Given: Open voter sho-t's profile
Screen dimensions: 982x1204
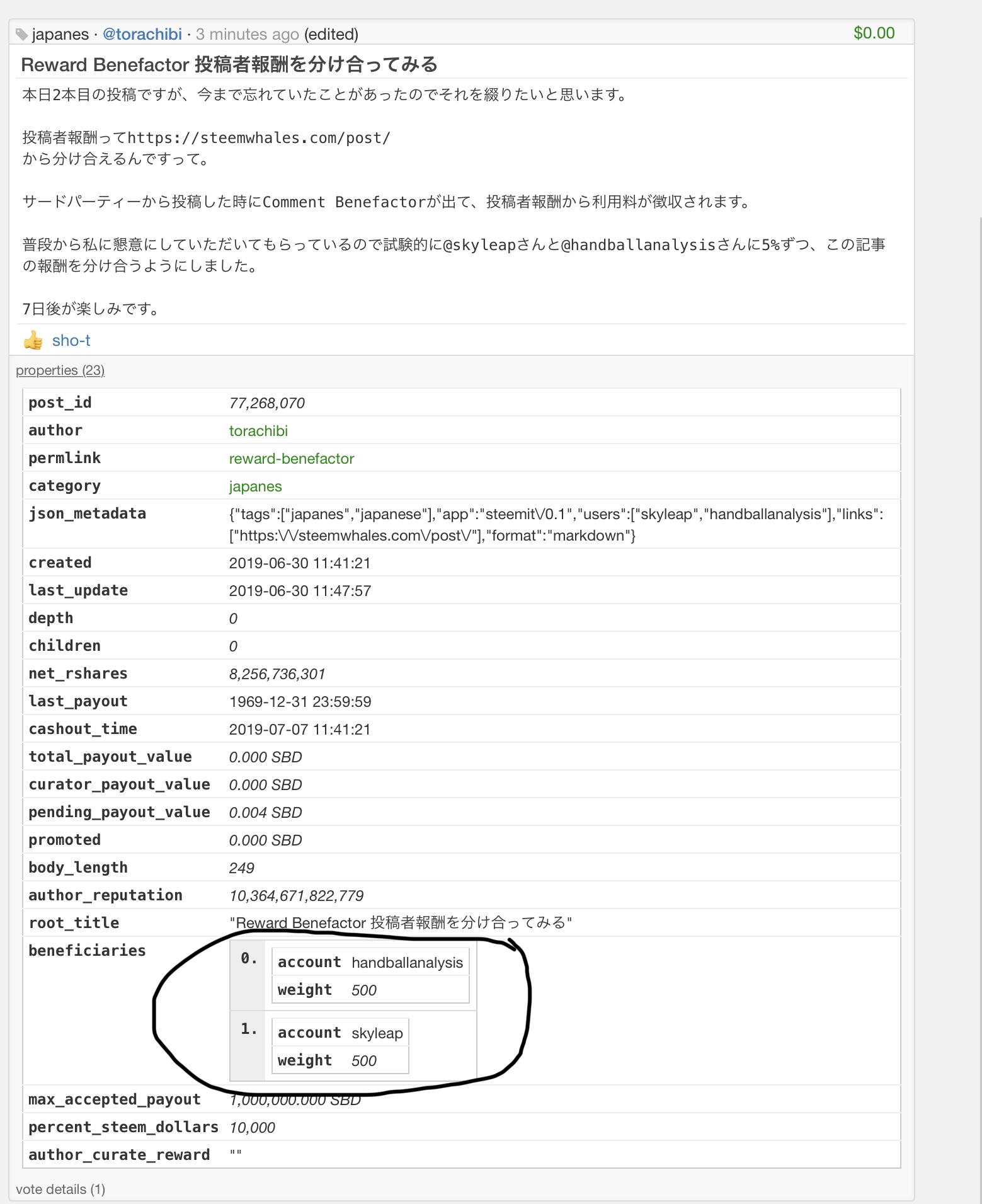Looking at the screenshot, I should click(x=71, y=341).
